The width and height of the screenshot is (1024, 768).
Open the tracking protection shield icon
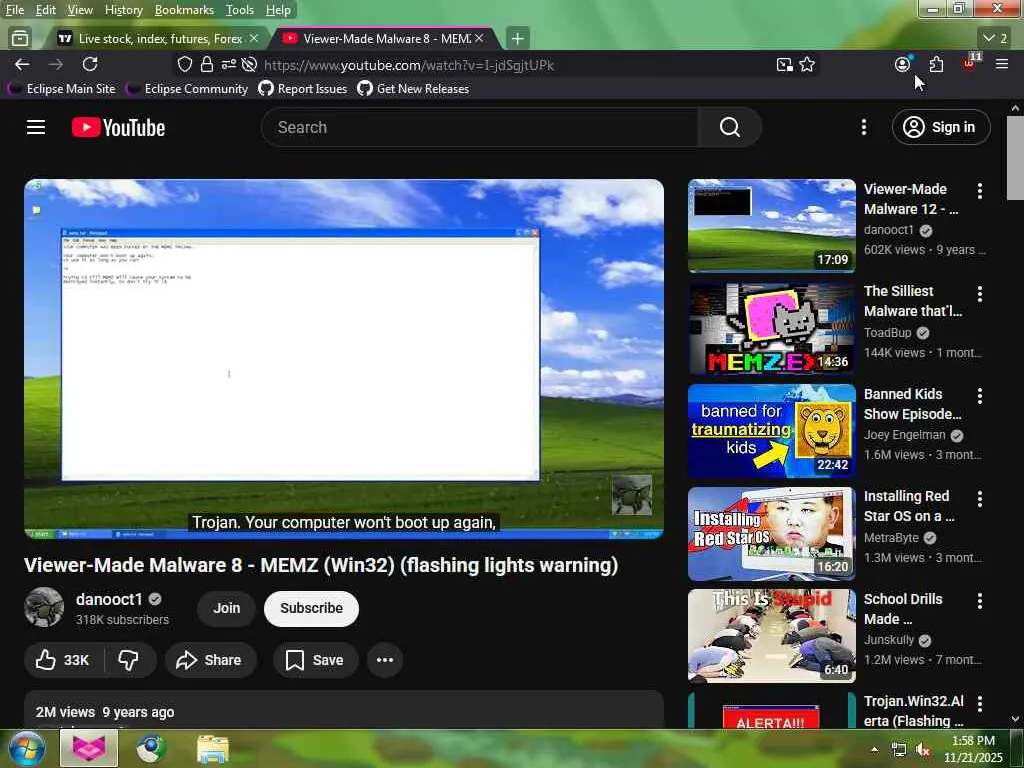click(x=185, y=64)
